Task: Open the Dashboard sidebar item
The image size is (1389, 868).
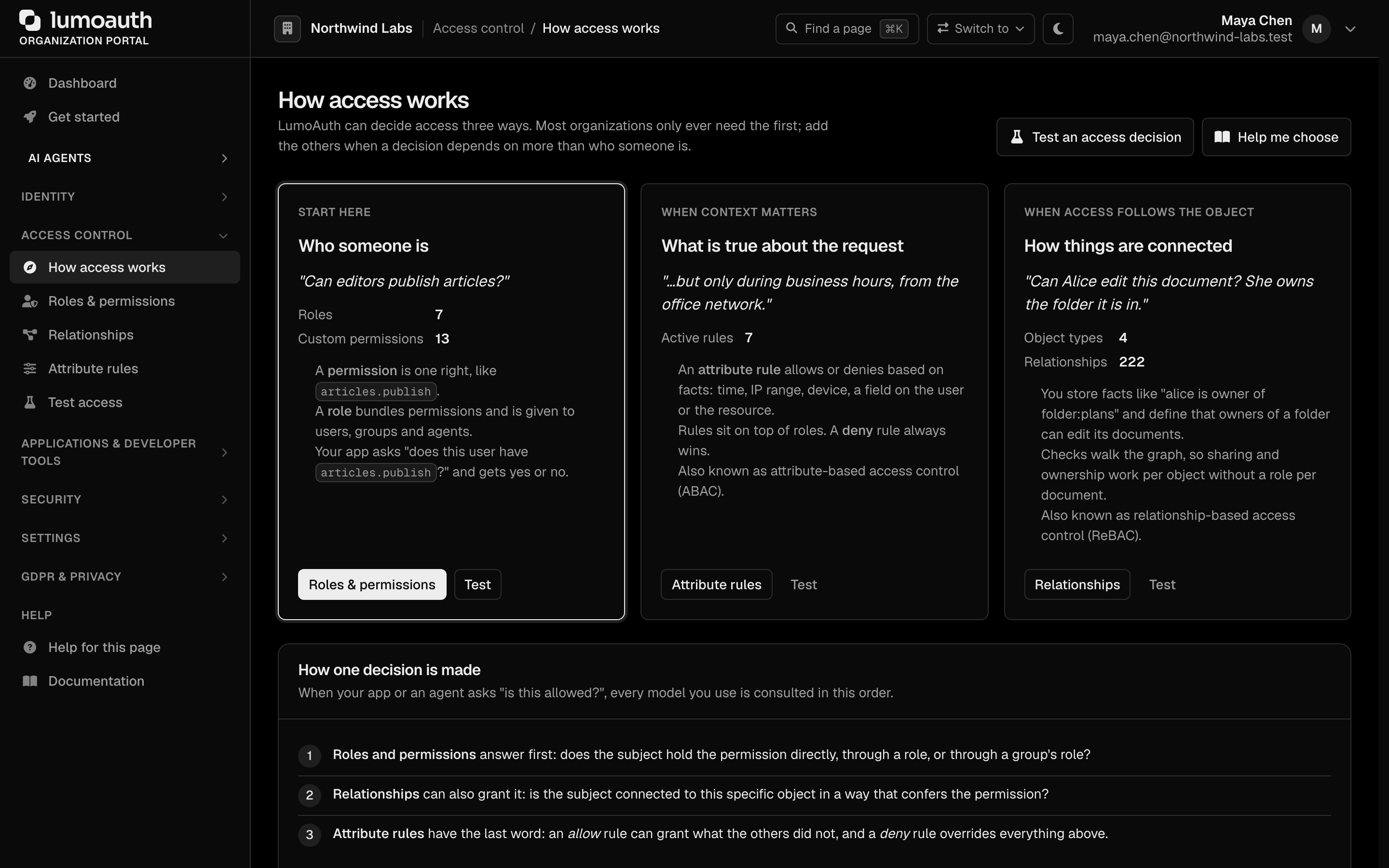Action: tap(124, 83)
